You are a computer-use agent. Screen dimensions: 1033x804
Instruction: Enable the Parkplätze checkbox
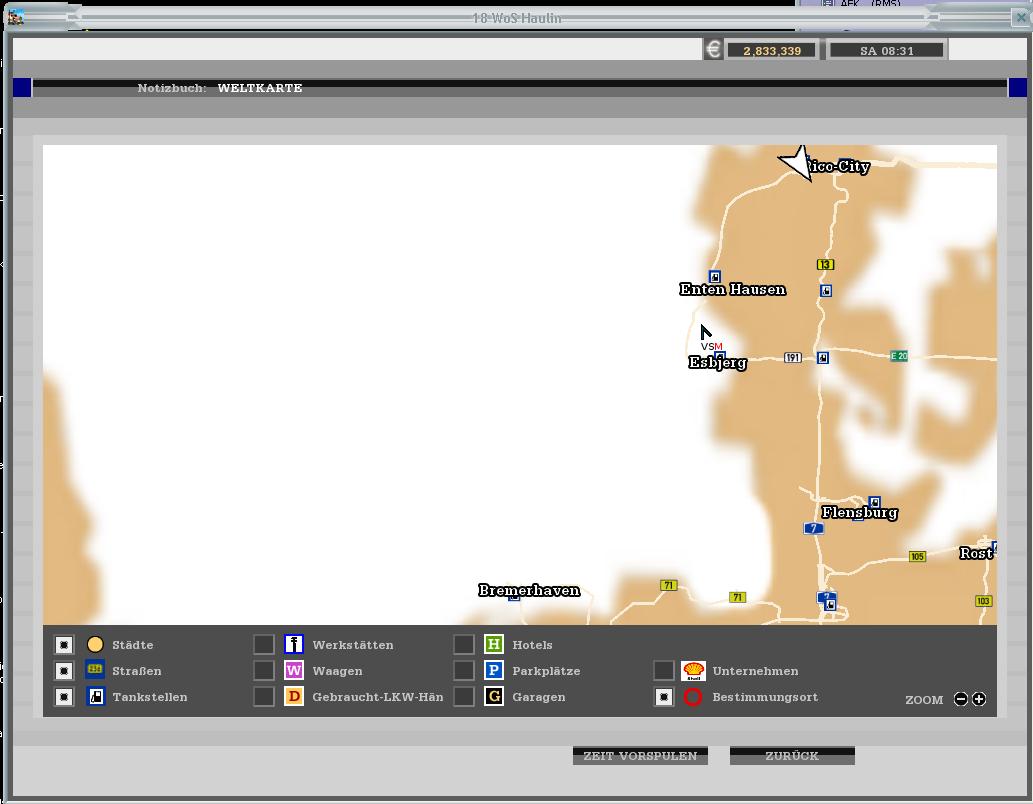464,671
